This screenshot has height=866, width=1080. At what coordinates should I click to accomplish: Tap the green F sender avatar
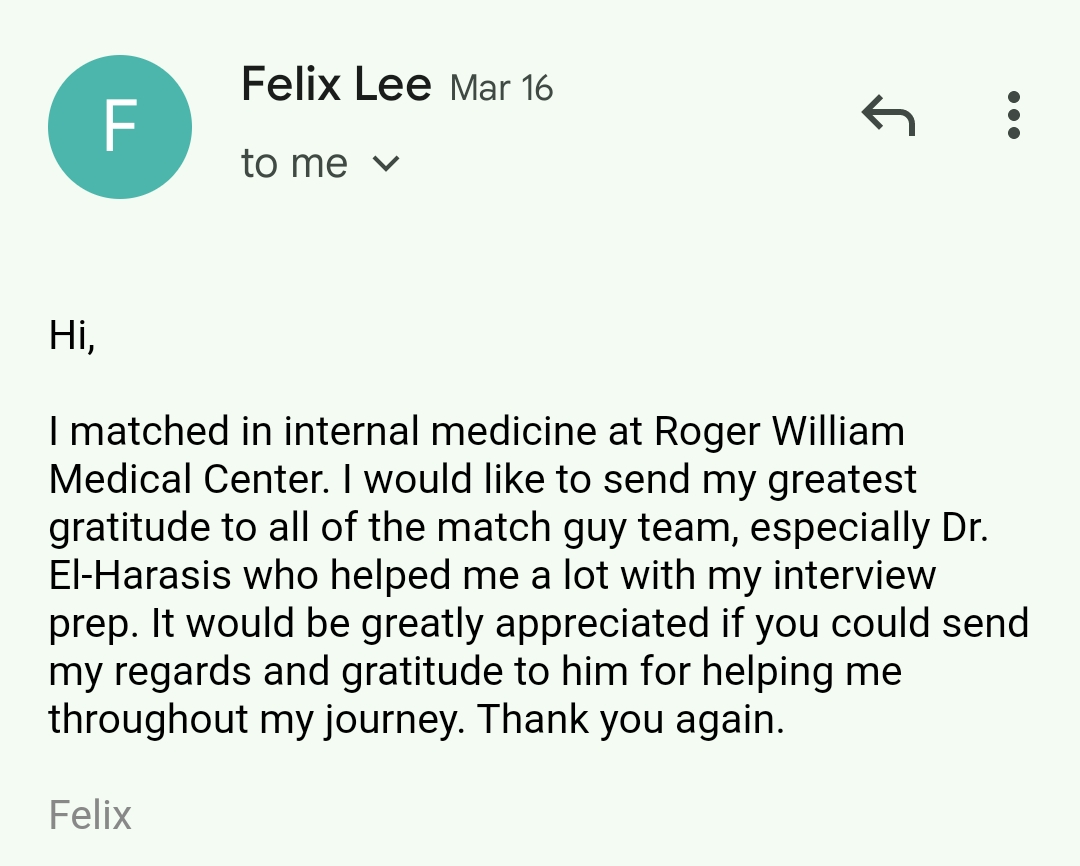(120, 127)
